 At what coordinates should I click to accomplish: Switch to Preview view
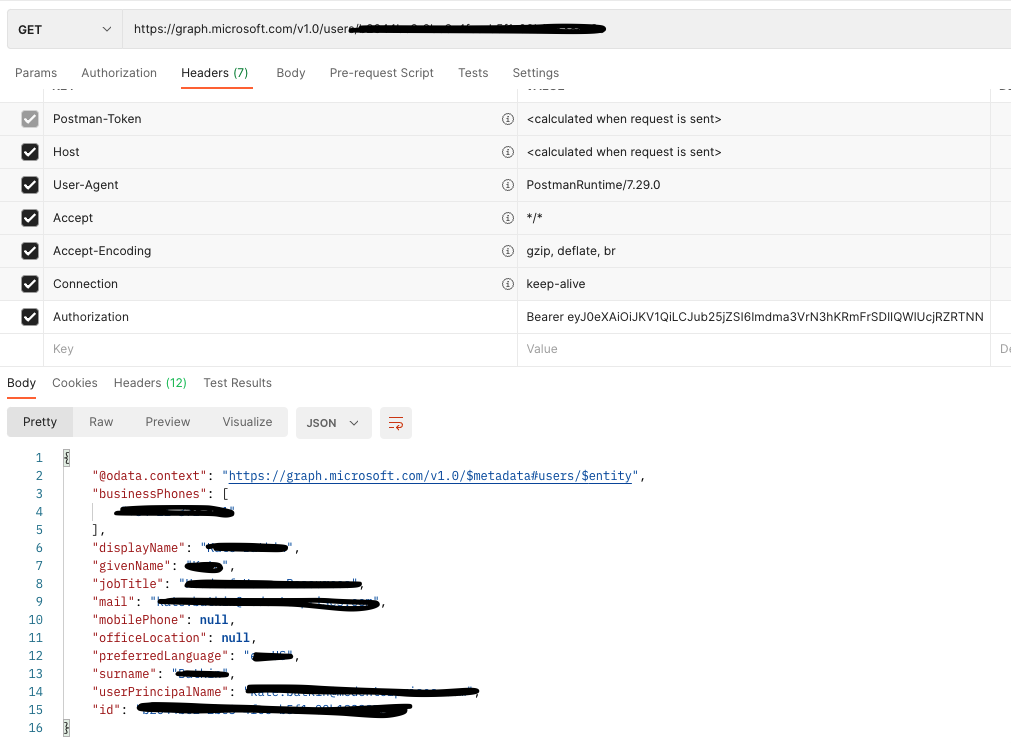pos(168,422)
